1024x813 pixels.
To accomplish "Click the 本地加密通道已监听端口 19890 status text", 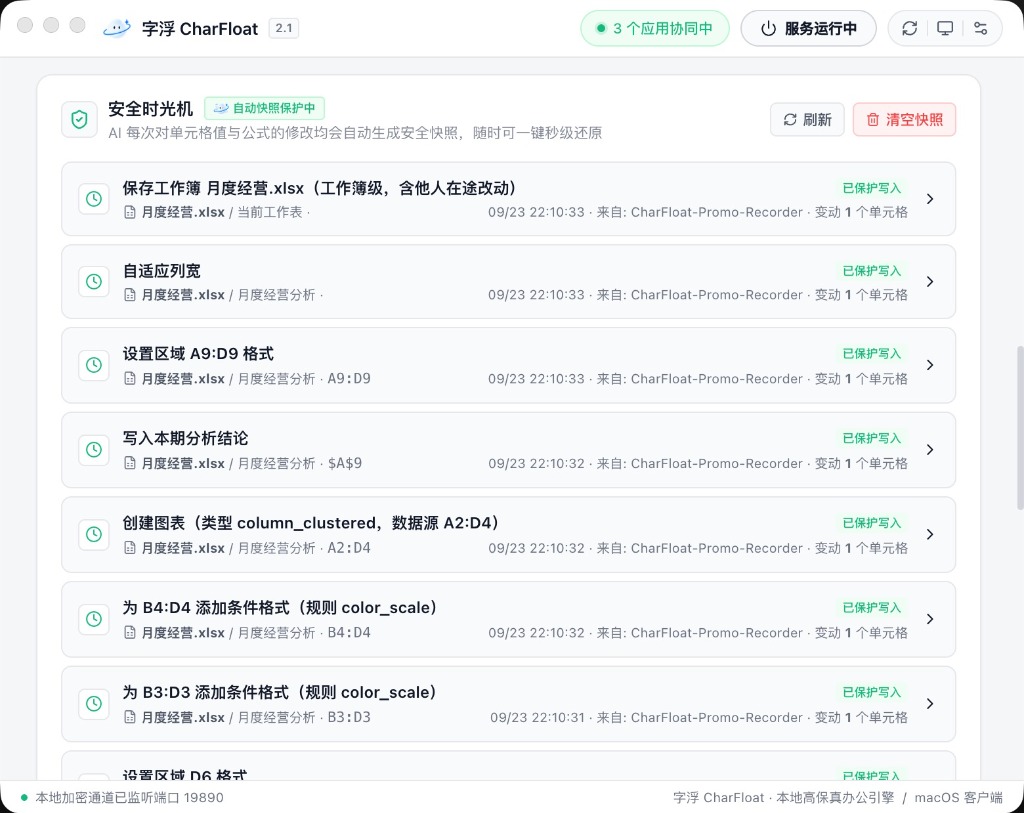I will pyautogui.click(x=129, y=797).
